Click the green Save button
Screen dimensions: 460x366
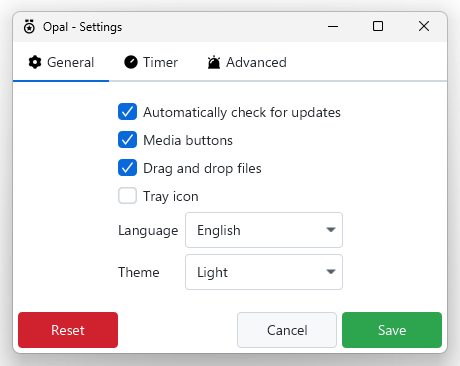(x=392, y=330)
